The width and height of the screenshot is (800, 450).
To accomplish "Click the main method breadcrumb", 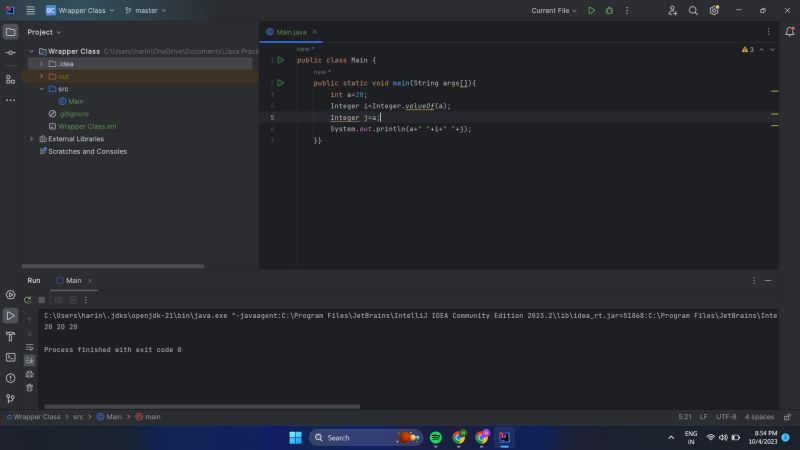I will point(148,417).
